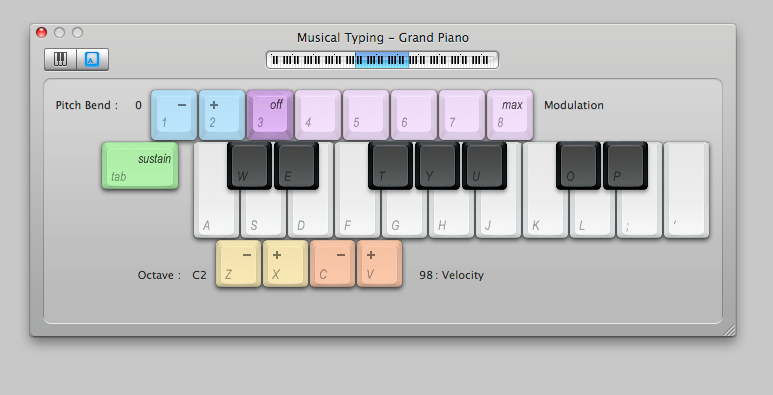The image size is (773, 395).
Task: Click the Modulation label
Action: [574, 105]
